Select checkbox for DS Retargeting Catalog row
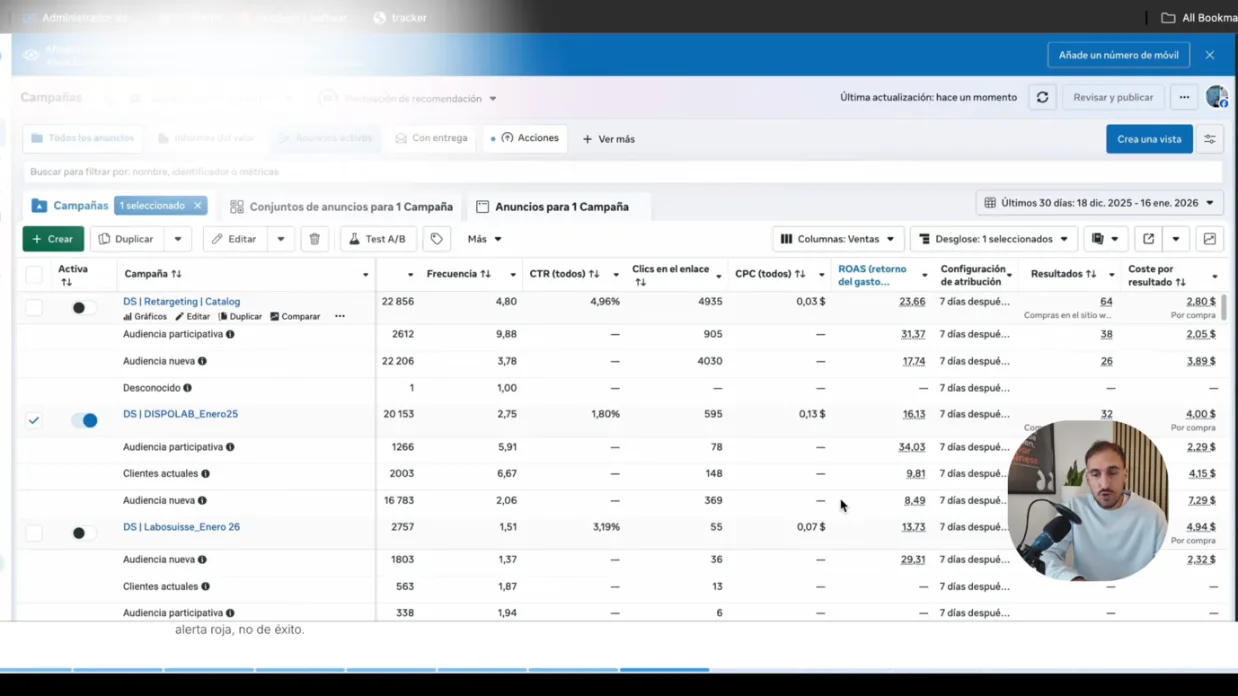The height and width of the screenshot is (696, 1238). [34, 308]
